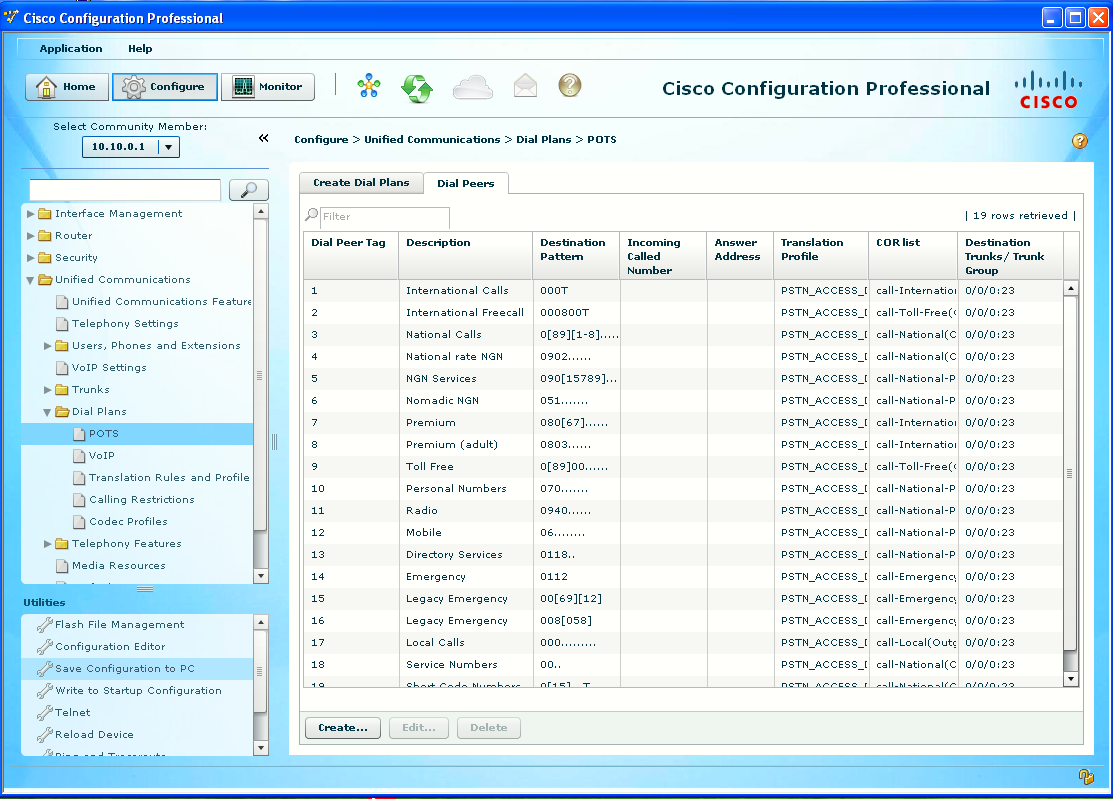Open the envelope feedback icon
The image size is (1113, 799).
525,86
